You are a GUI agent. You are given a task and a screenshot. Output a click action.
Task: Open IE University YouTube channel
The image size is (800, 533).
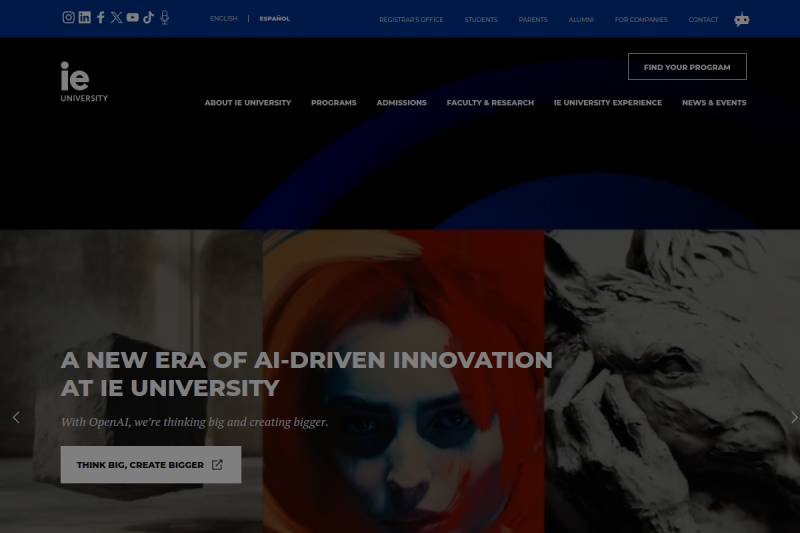(x=133, y=17)
